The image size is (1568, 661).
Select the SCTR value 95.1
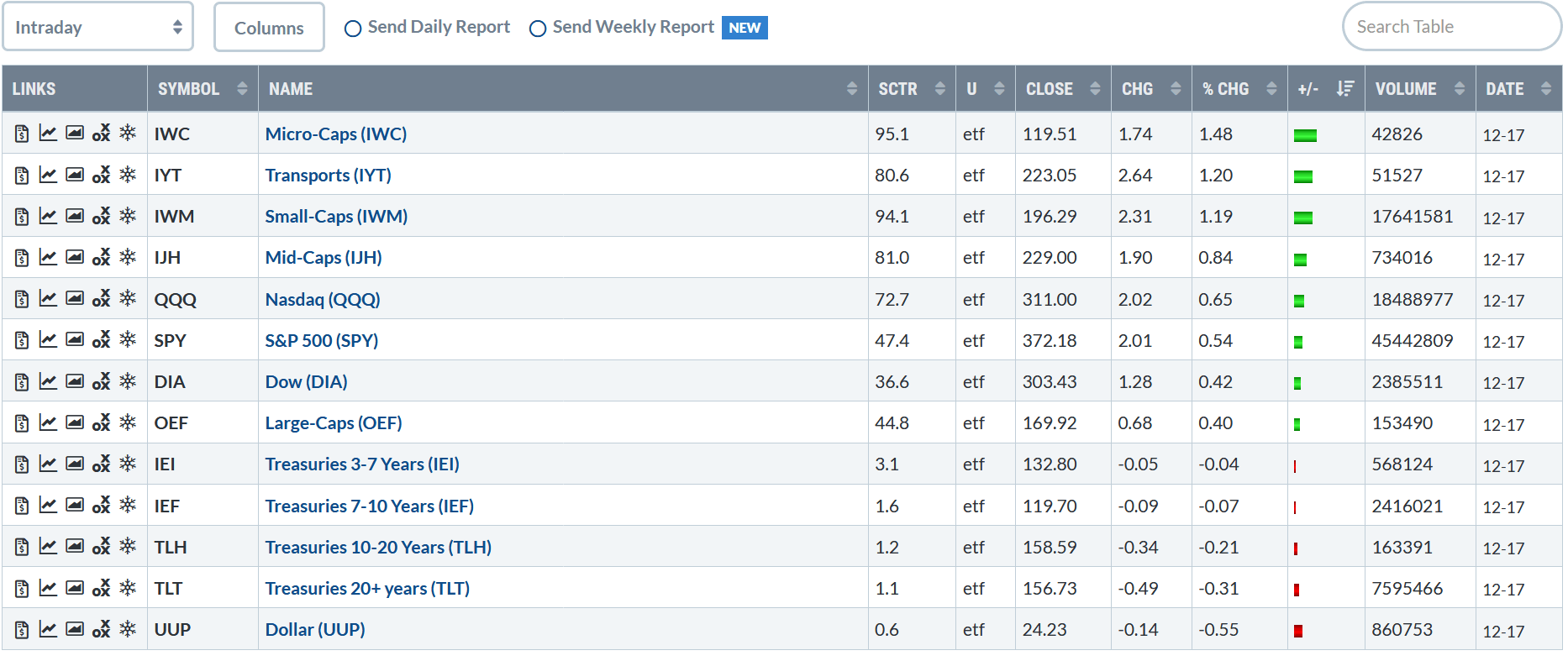(x=892, y=134)
